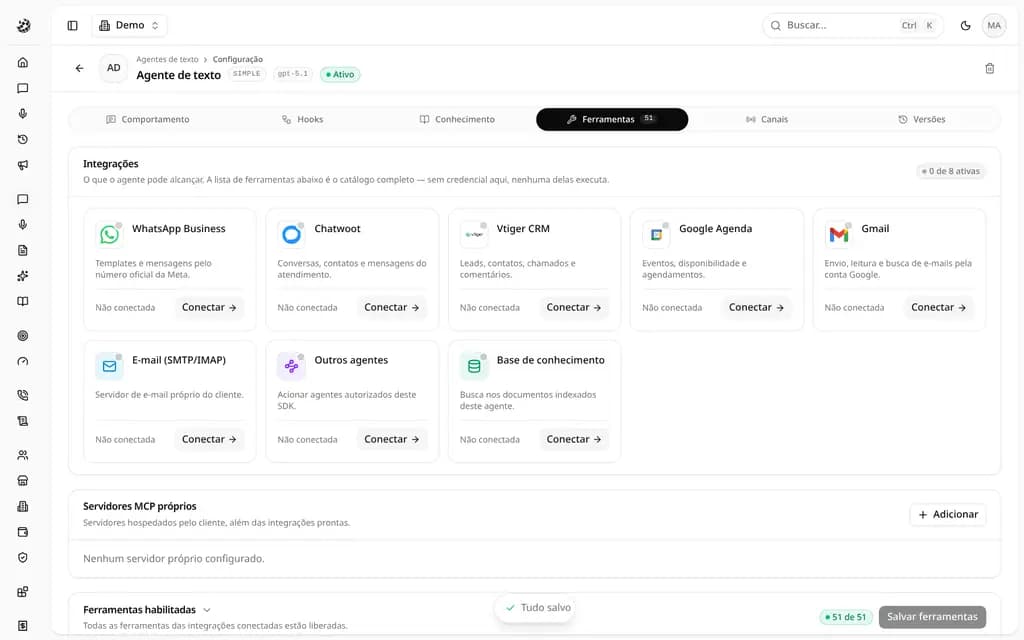Image resolution: width=1024 pixels, height=640 pixels.
Task: Open the sparkles icon in sidebar
Action: [x=23, y=276]
